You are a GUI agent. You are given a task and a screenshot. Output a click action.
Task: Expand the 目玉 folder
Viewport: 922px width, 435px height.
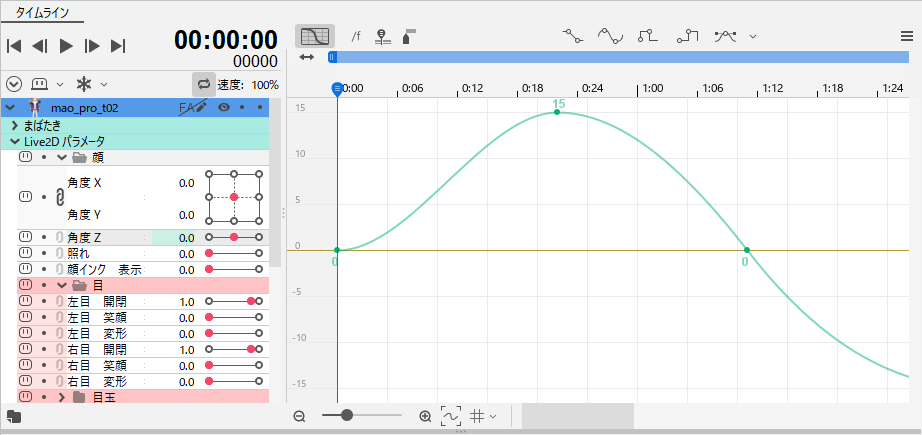click(62, 398)
